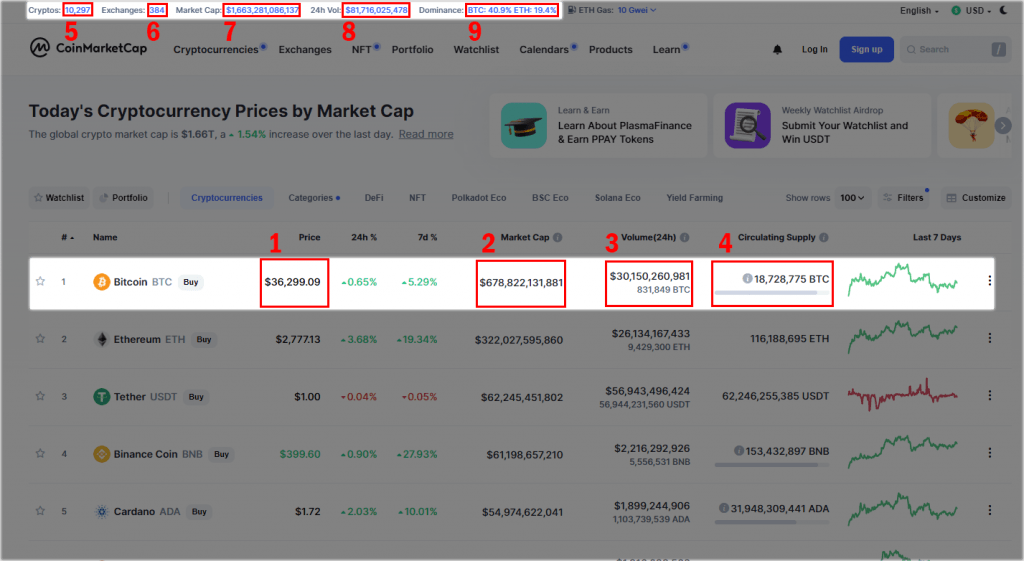Click the Watchlist star filter button

59,198
